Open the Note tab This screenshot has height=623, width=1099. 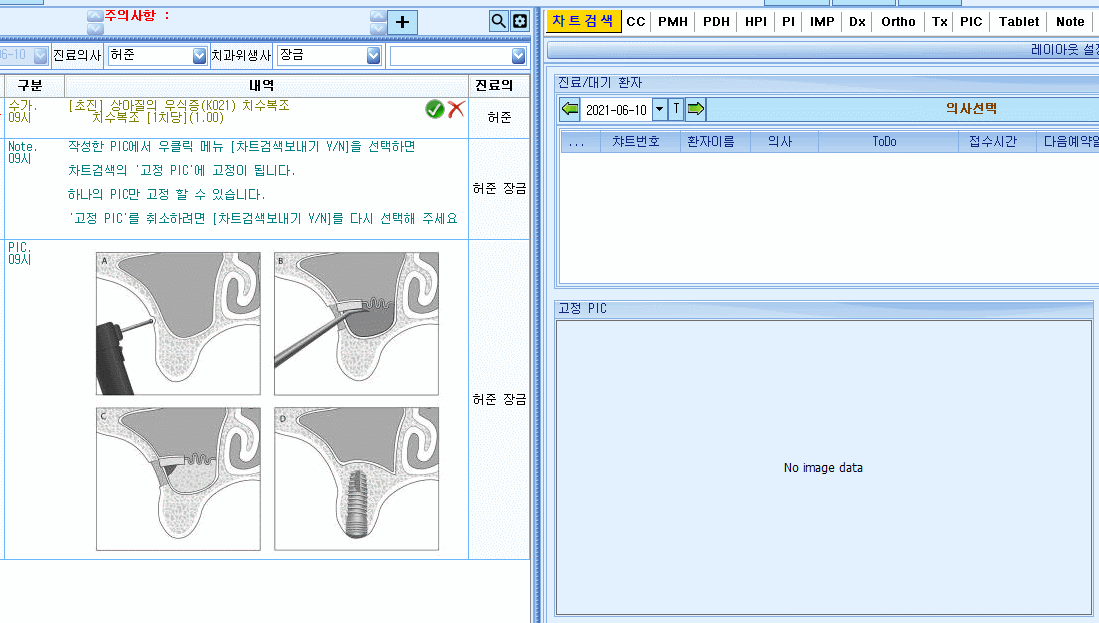[x=1070, y=22]
